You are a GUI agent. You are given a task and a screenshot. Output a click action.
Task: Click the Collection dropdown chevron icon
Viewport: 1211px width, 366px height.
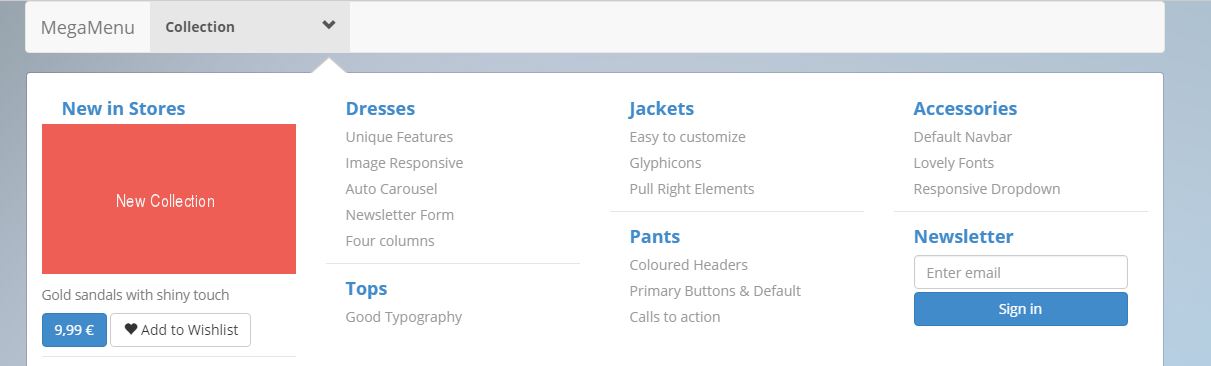point(329,26)
